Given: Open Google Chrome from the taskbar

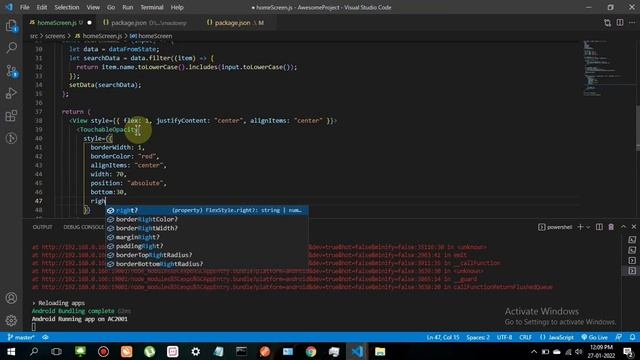Looking at the screenshot, I should [311, 351].
